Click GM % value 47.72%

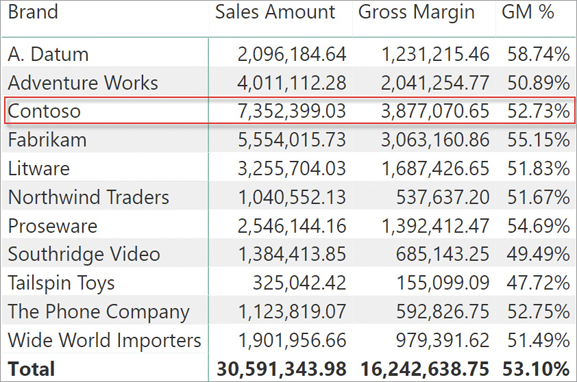(539, 283)
